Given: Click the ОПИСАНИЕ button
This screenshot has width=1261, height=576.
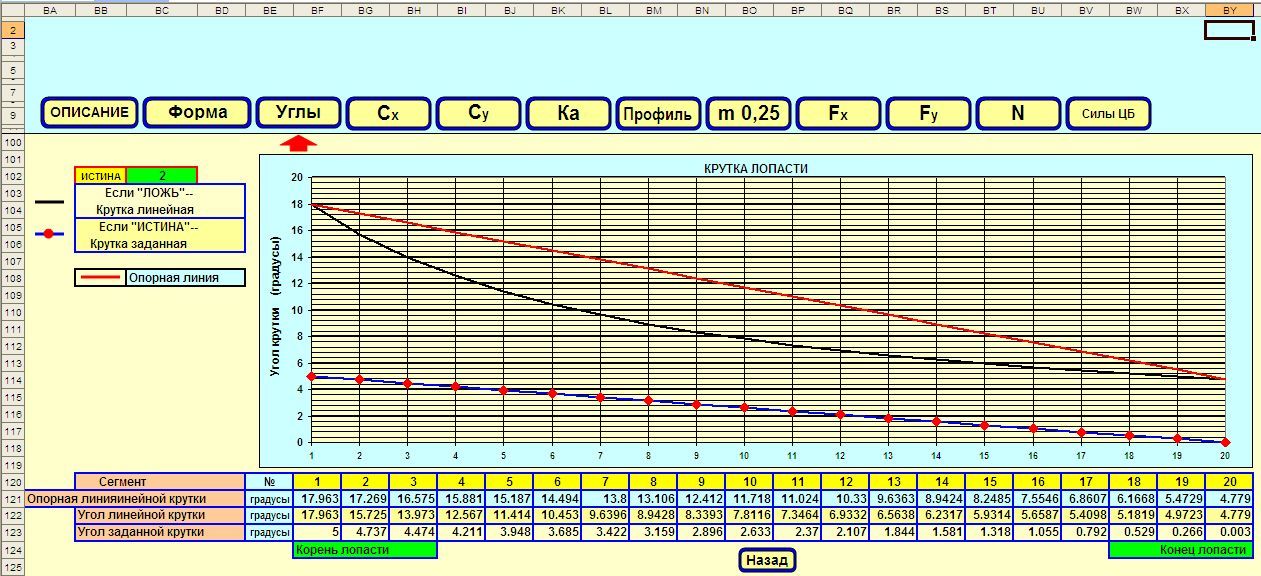Looking at the screenshot, I should (90, 113).
